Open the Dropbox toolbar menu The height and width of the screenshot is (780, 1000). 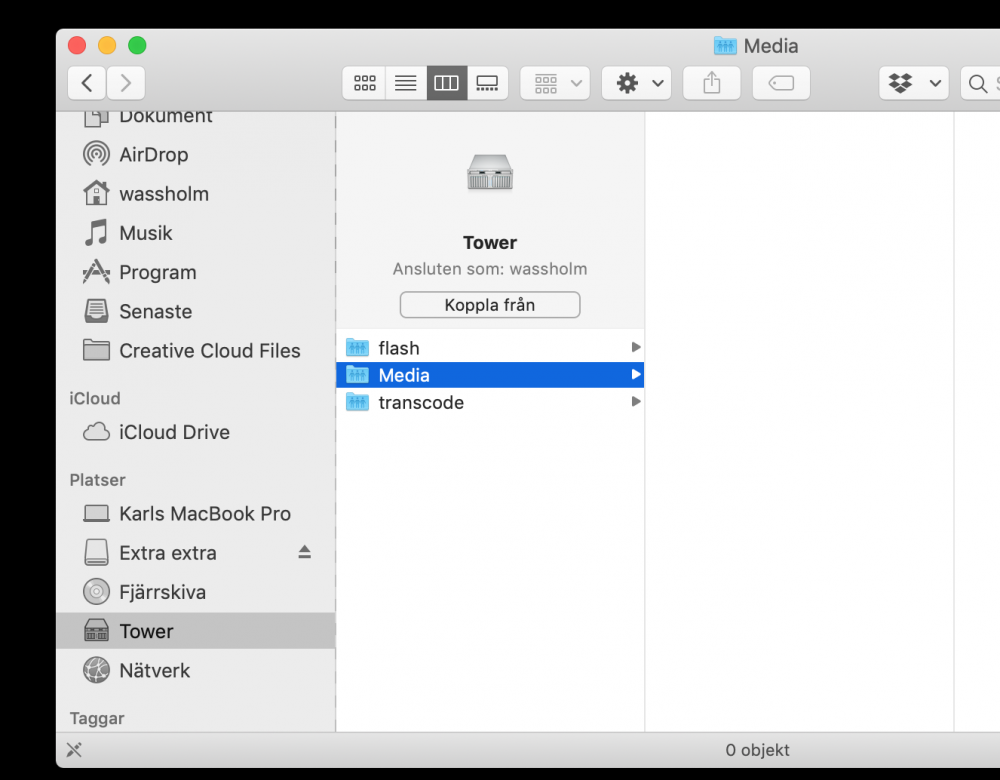(x=914, y=83)
